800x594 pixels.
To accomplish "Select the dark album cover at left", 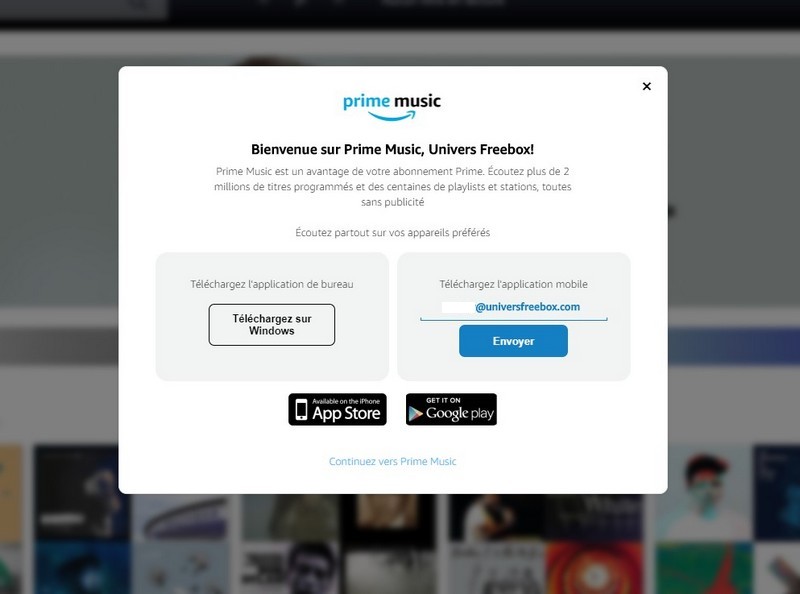I will [81, 491].
